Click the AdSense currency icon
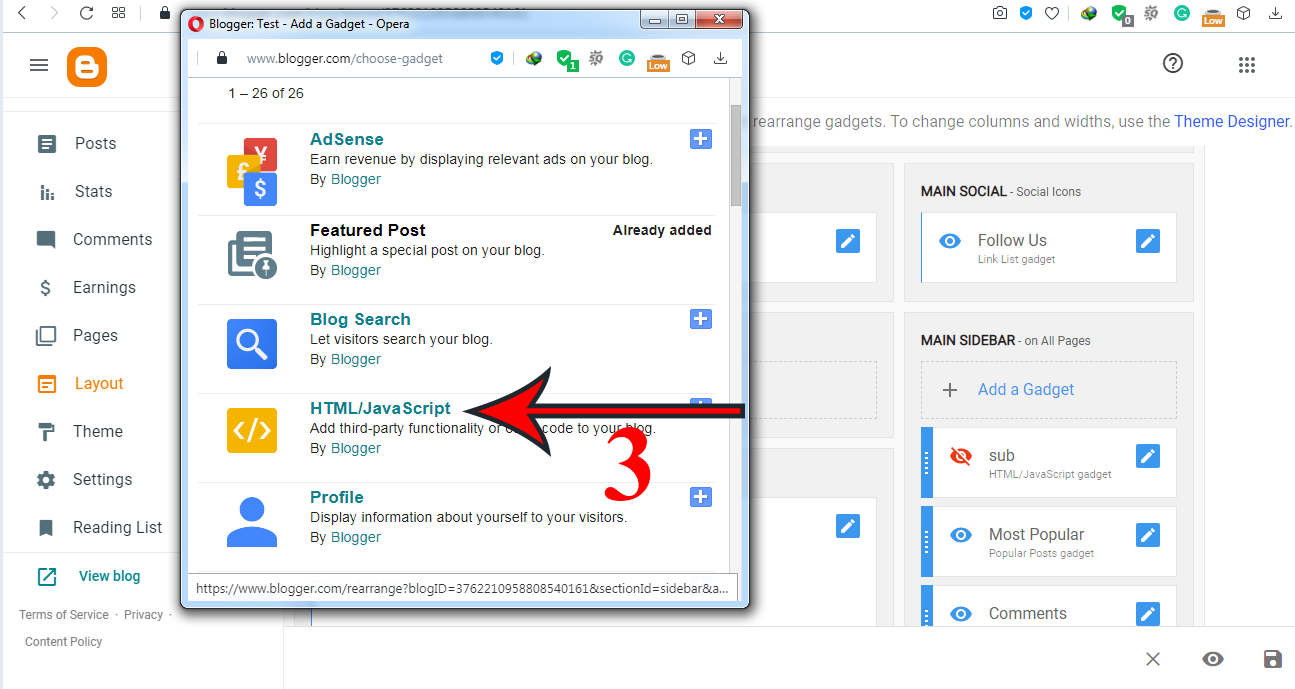 click(x=252, y=171)
